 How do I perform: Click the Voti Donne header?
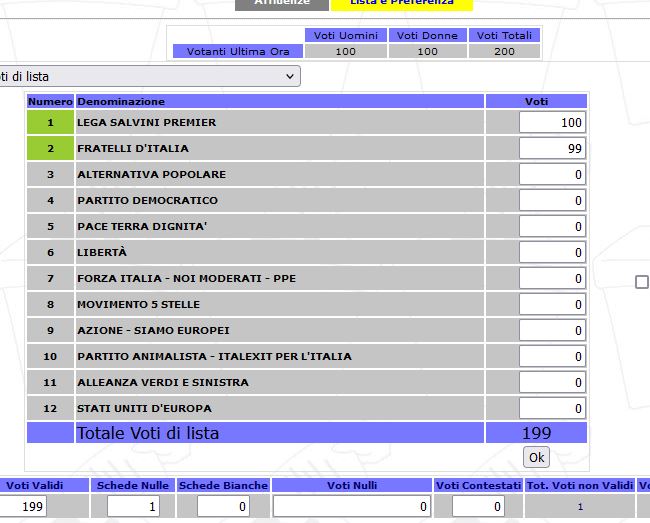[427, 35]
